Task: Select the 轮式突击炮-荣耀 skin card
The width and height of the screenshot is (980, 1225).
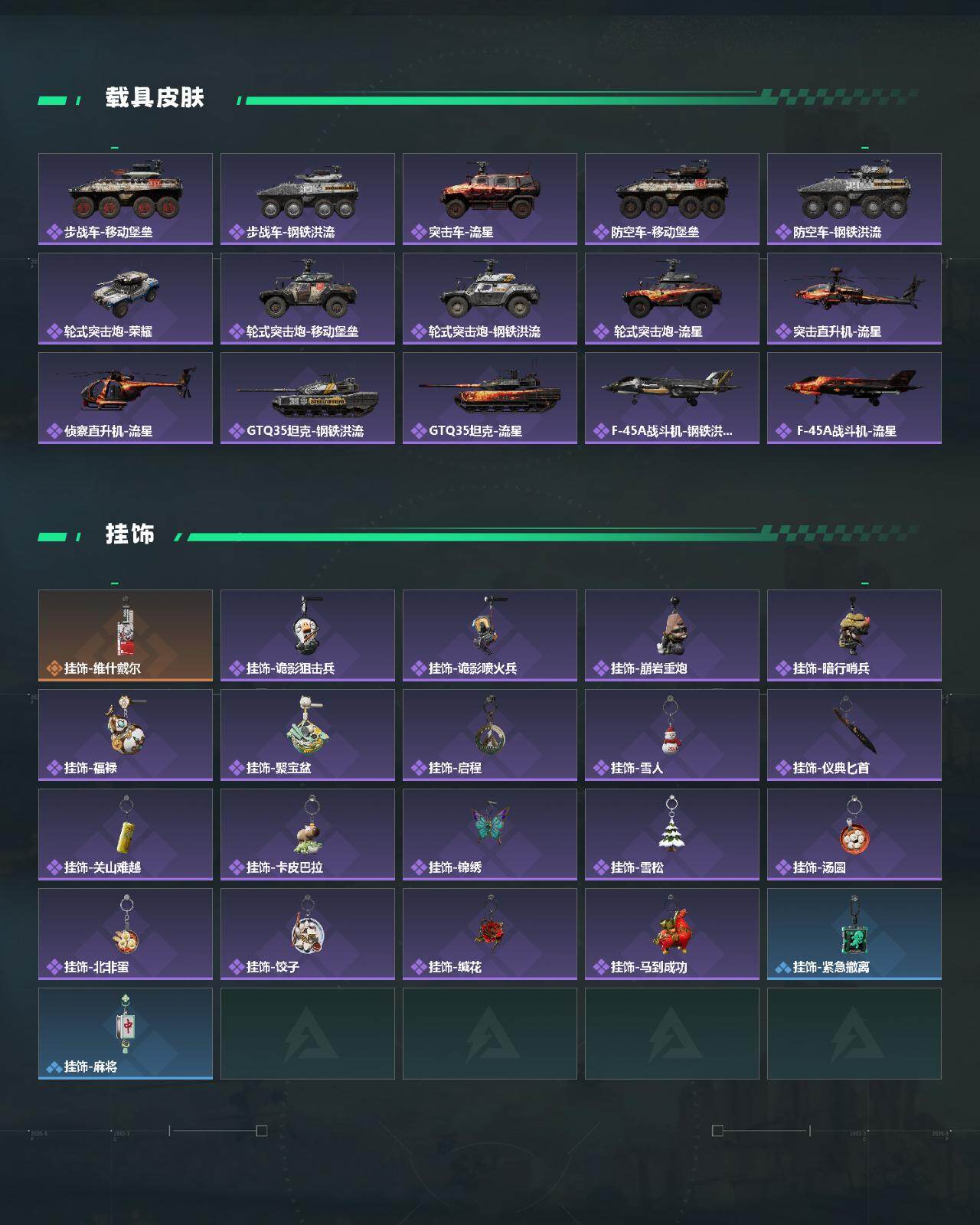Action: [126, 299]
